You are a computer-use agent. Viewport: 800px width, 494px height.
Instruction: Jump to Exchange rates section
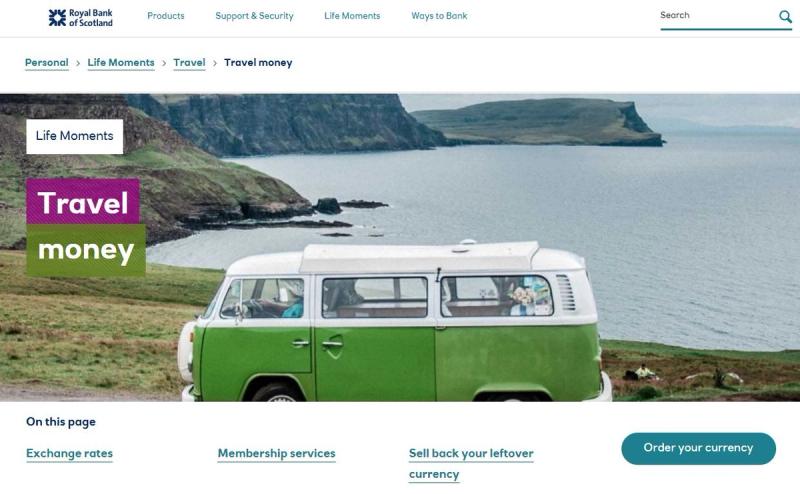point(69,454)
